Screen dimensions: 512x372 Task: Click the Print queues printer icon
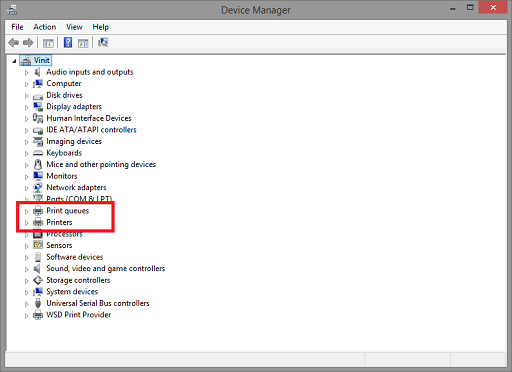[38, 211]
